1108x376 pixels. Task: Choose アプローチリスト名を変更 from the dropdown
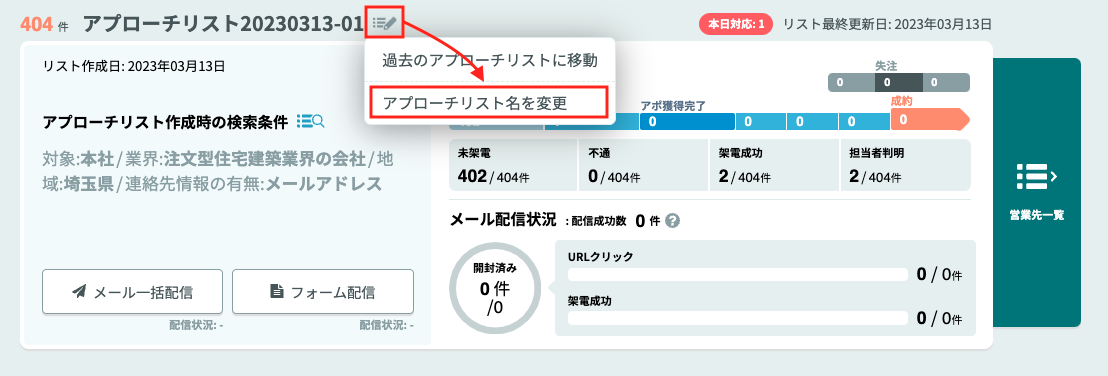tap(488, 103)
